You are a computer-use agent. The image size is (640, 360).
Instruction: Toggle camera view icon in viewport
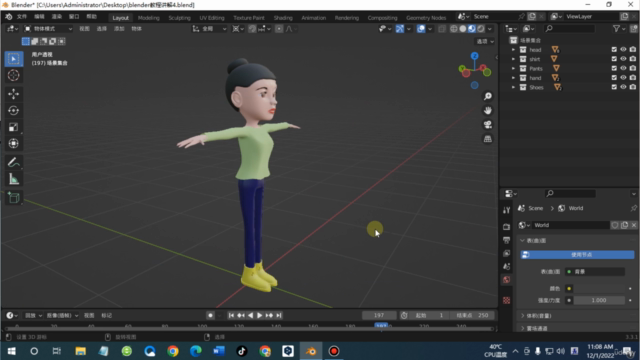click(488, 125)
